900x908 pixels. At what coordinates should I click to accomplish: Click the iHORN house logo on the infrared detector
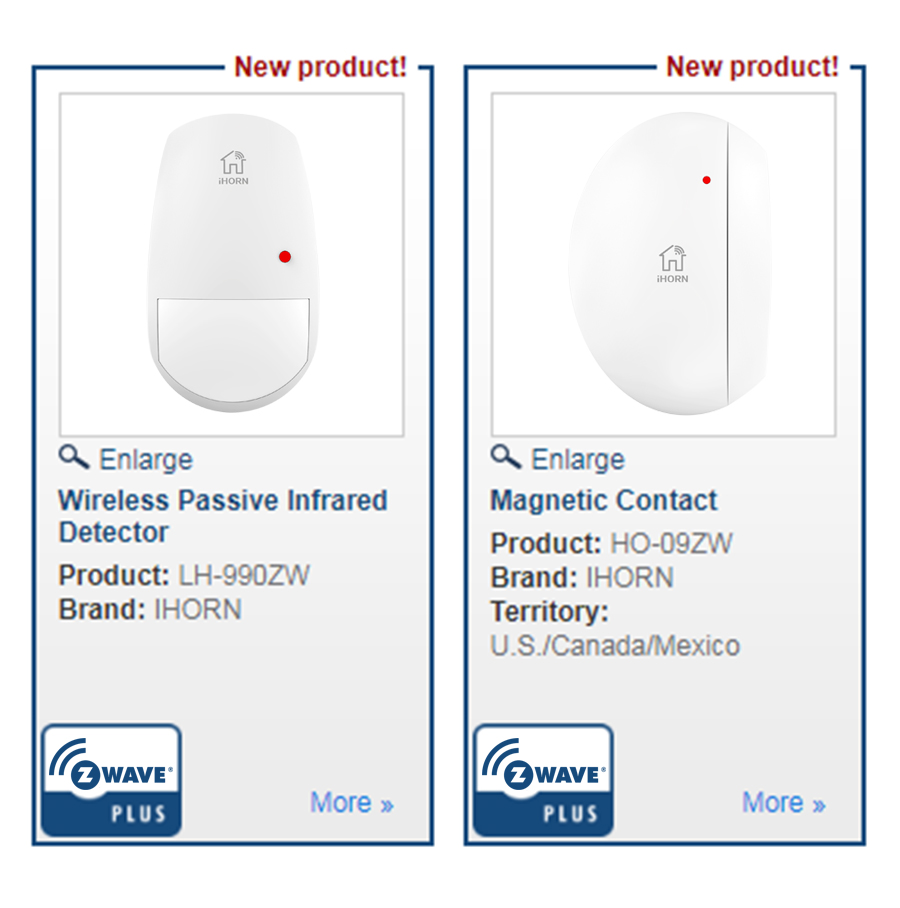tap(233, 167)
